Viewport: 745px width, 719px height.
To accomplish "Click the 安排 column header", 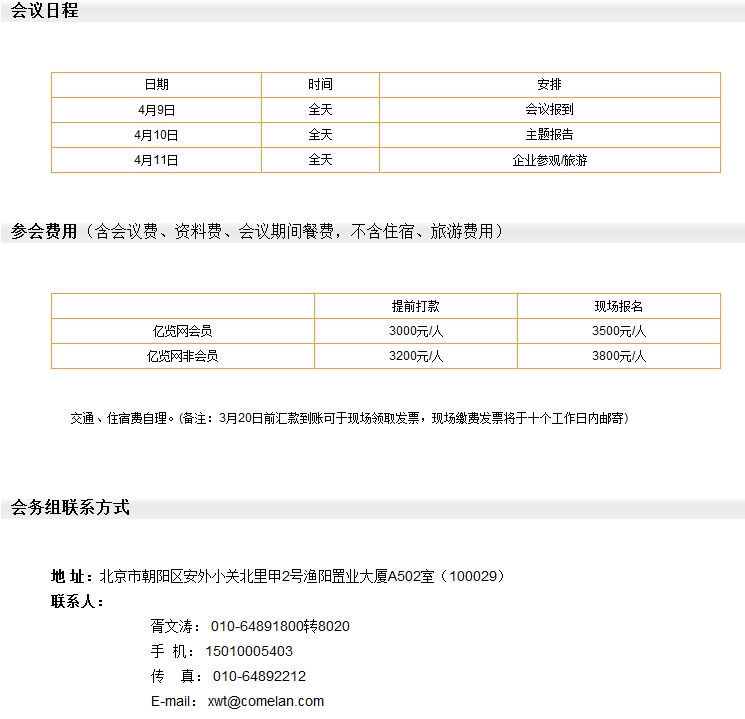I will [549, 84].
